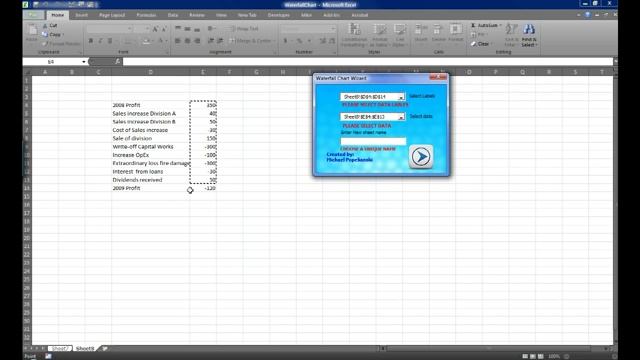Open the Number Format dropdown
640x360 pixels.
click(333, 29)
